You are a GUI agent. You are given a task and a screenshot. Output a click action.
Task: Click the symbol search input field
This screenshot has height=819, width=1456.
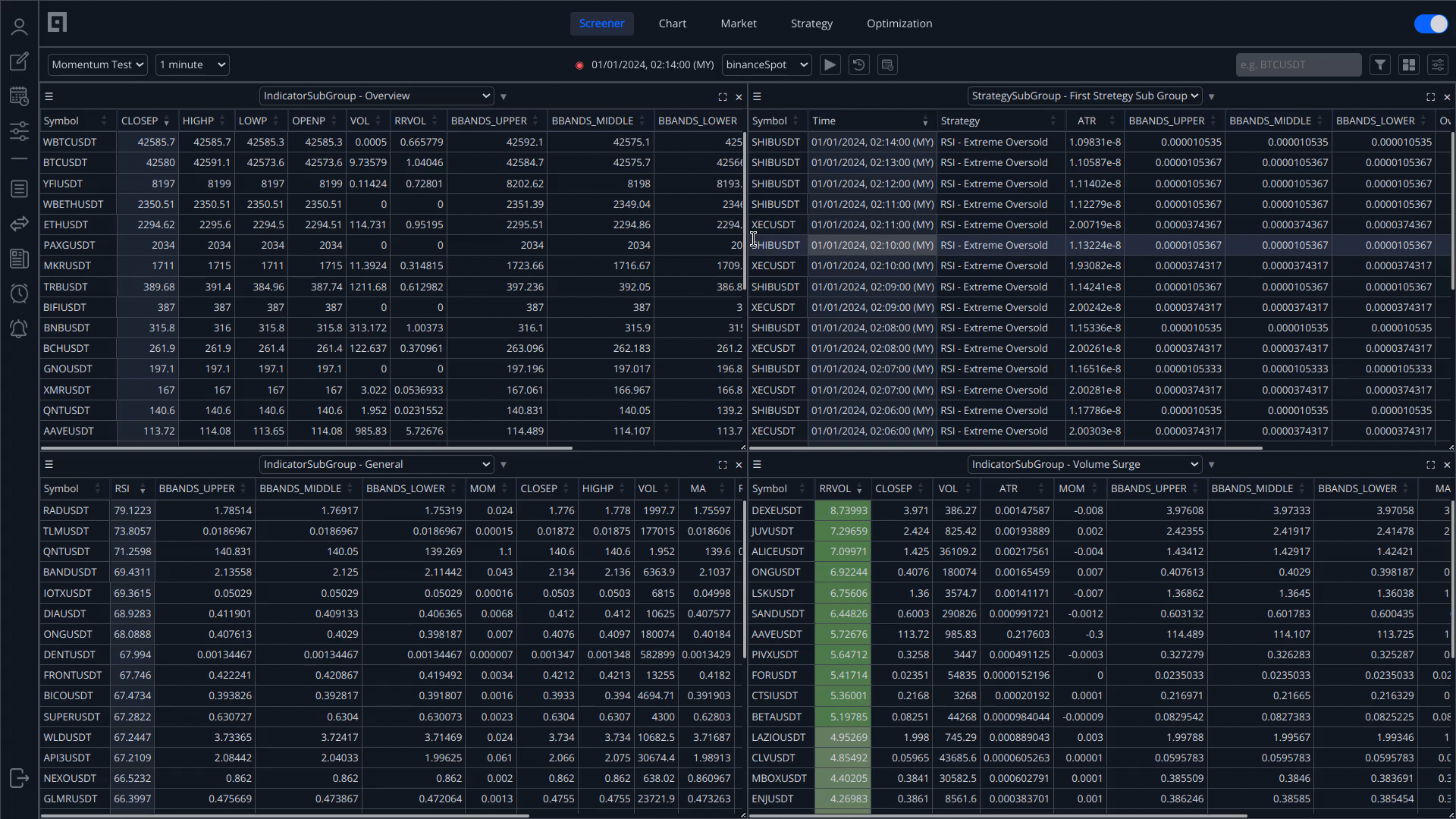point(1298,65)
